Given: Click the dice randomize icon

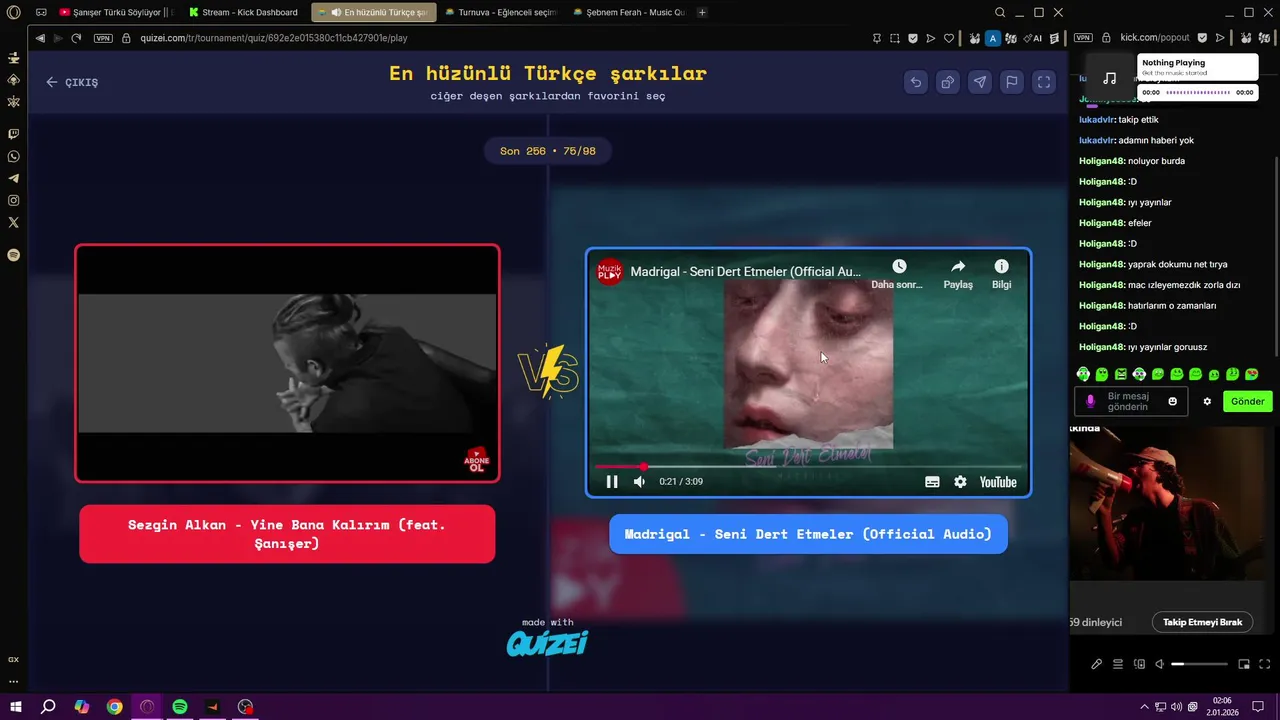Looking at the screenshot, I should coord(947,82).
